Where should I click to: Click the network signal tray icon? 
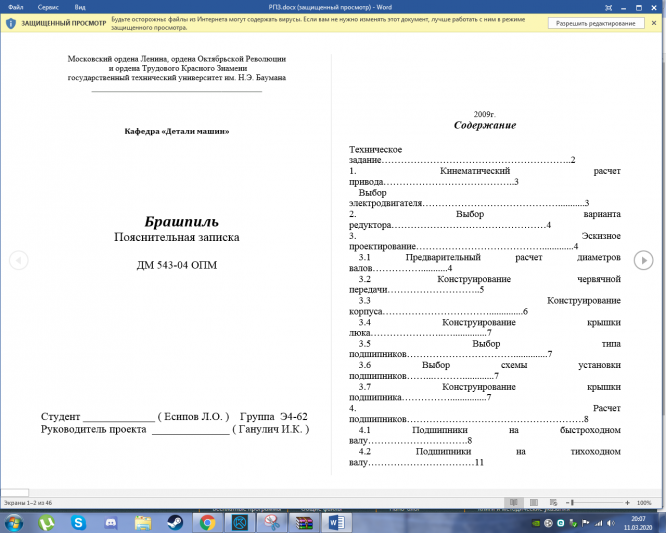click(x=598, y=523)
